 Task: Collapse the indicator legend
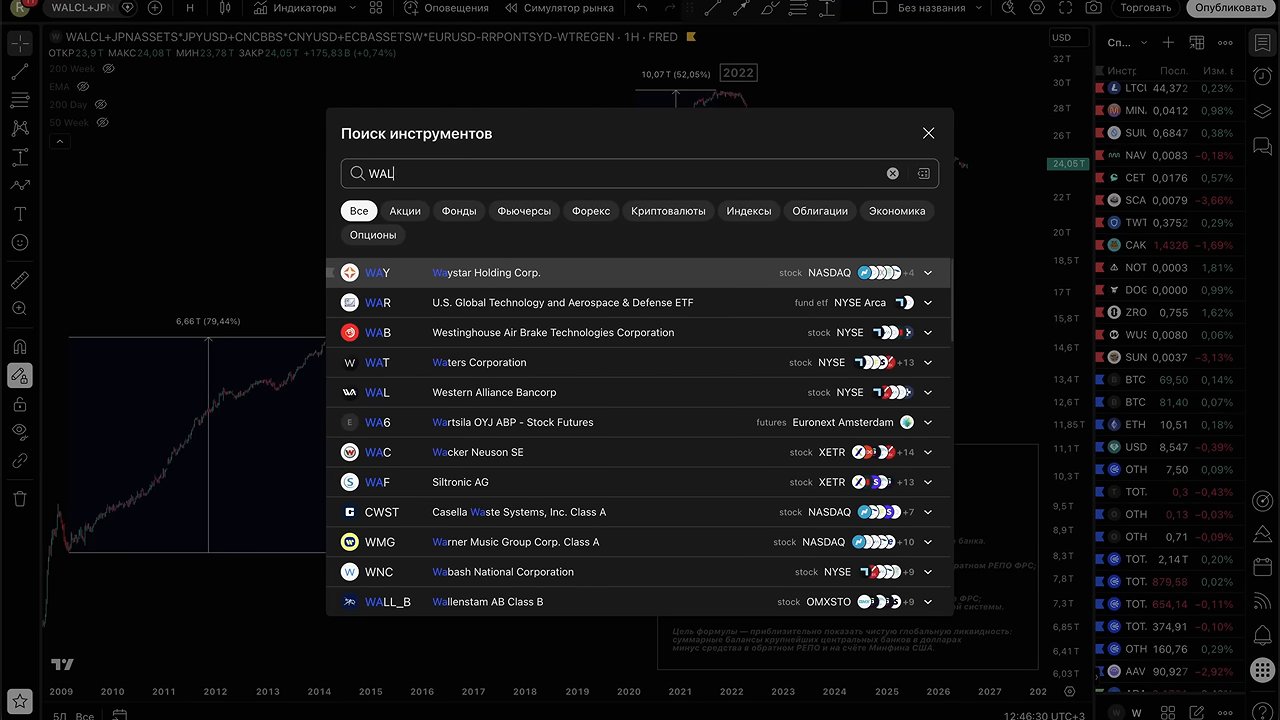59,142
